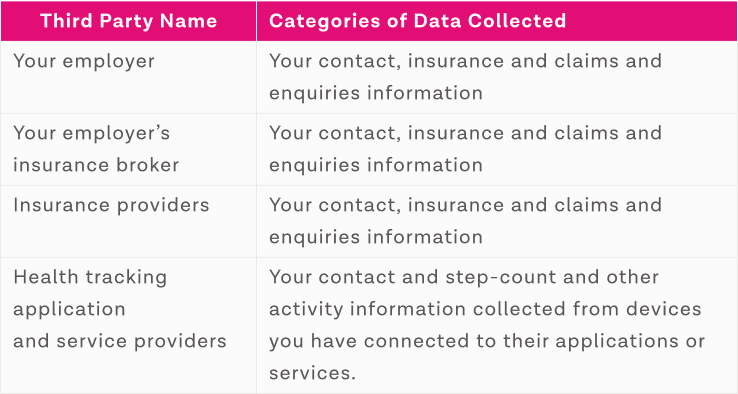Click the words 'insurance broker'
738x394 pixels.
(x=96, y=165)
